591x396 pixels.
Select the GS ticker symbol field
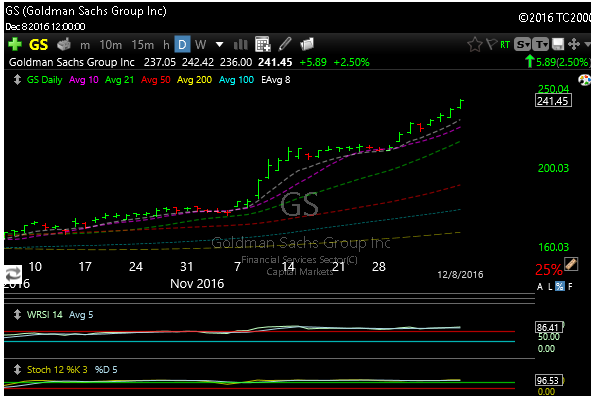(x=38, y=45)
